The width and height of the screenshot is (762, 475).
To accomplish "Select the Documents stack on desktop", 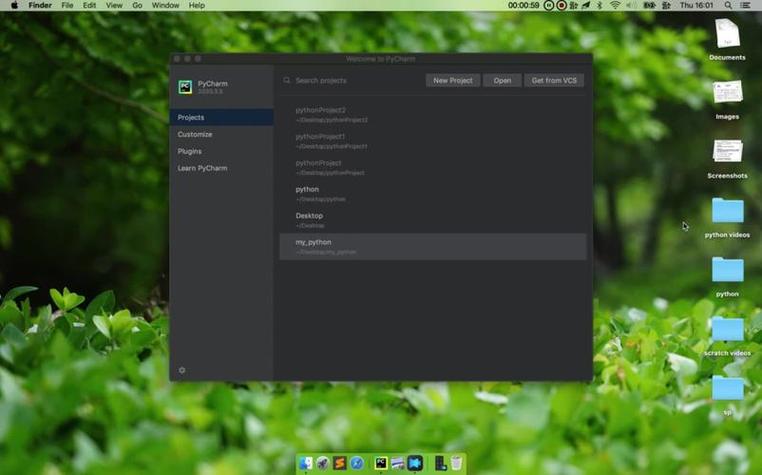I will point(727,33).
